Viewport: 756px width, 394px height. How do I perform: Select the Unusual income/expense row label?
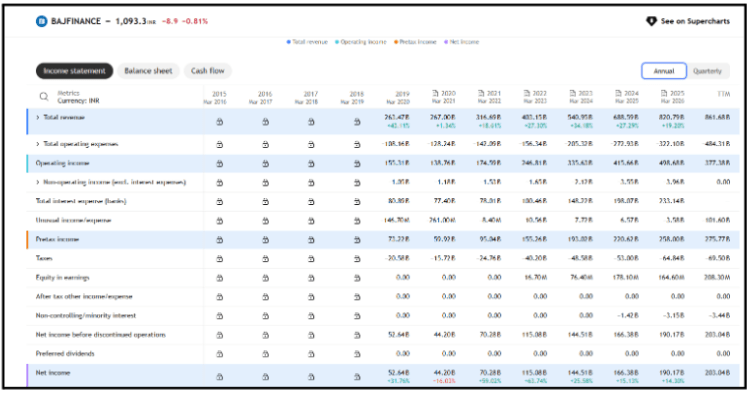73,220
